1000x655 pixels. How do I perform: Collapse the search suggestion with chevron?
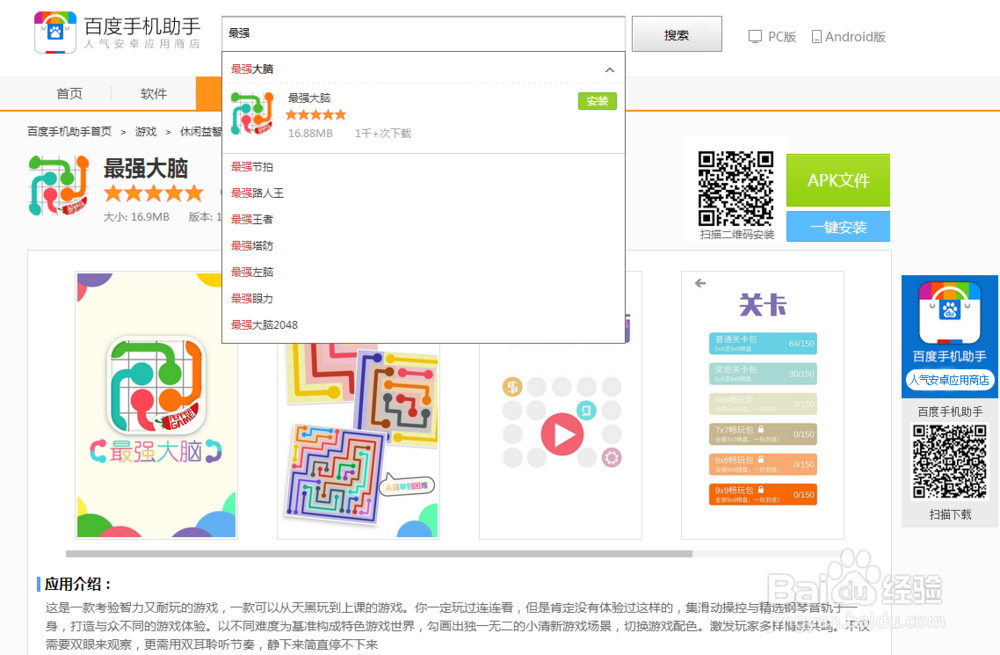tap(610, 70)
